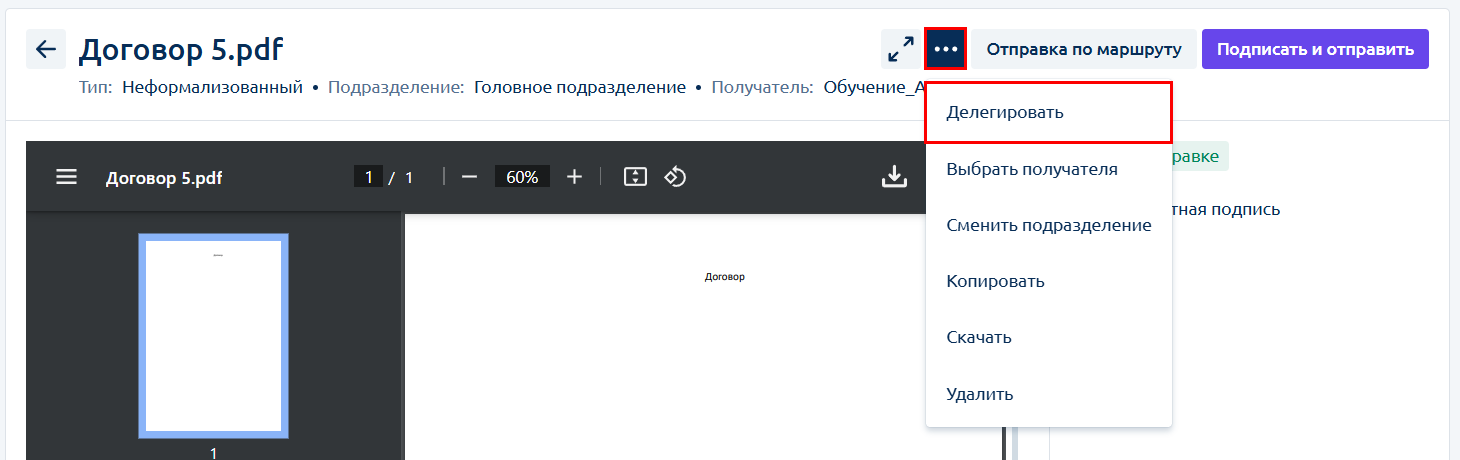Click Неформализованный type value
1460x460 pixels.
click(x=212, y=87)
